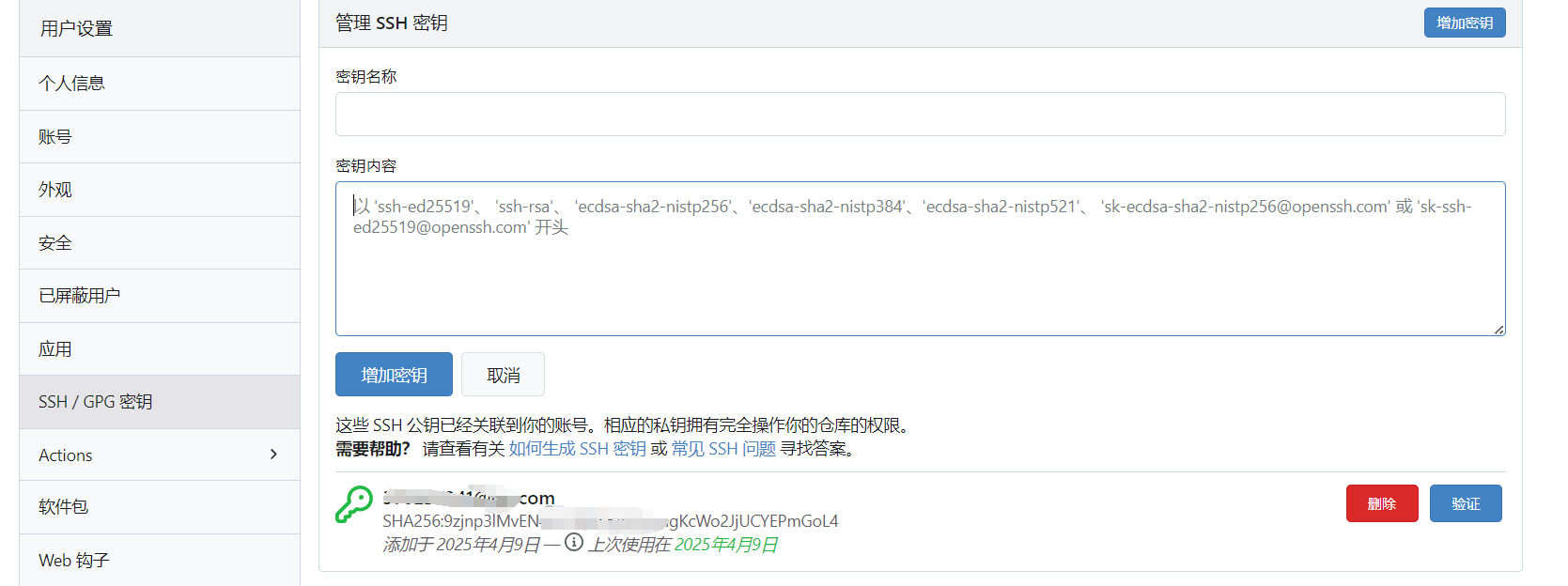The height and width of the screenshot is (586, 1568).
Task: Focus the 密钥名称 input field
Action: (x=920, y=114)
